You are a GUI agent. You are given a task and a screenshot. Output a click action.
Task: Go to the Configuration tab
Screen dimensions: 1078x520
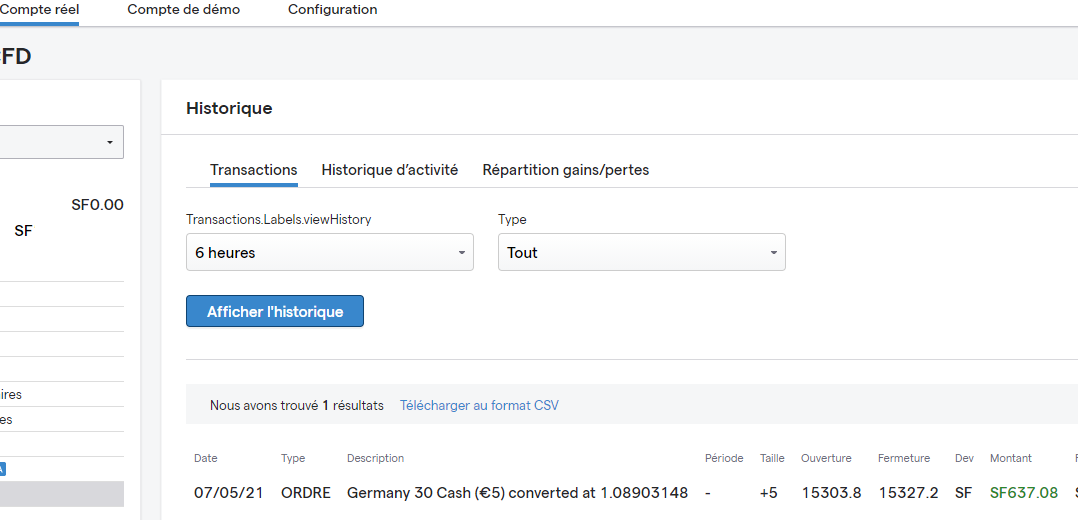(332, 10)
